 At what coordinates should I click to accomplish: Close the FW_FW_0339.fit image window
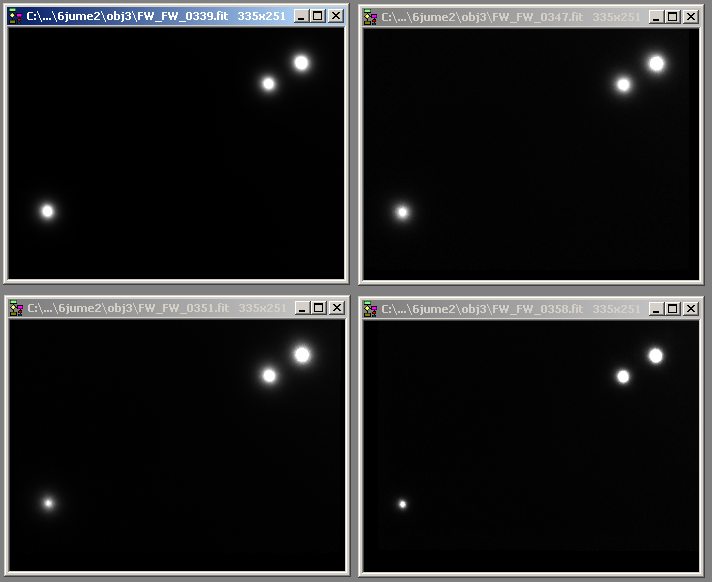336,17
